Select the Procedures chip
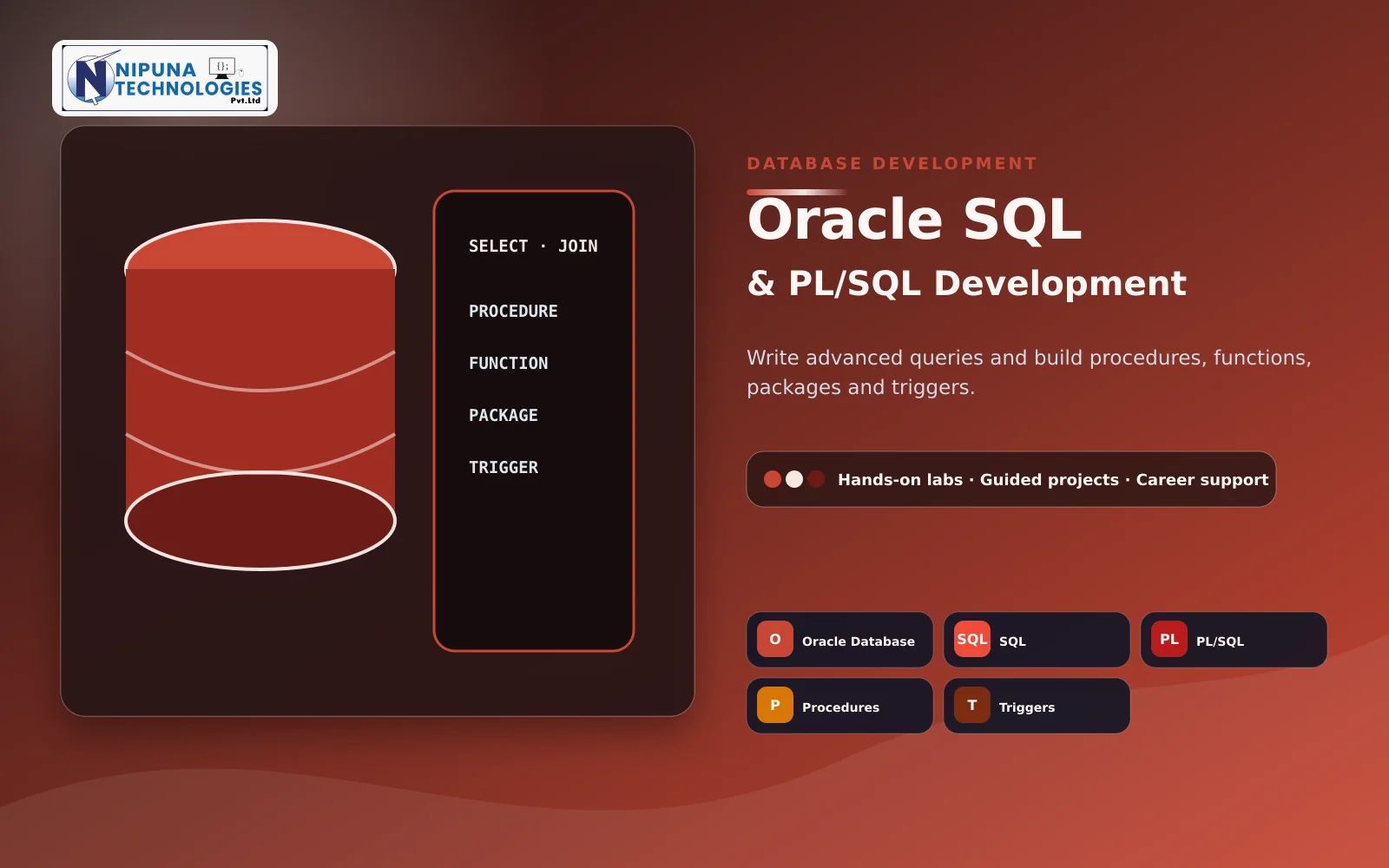This screenshot has width=1389, height=868. [x=839, y=706]
